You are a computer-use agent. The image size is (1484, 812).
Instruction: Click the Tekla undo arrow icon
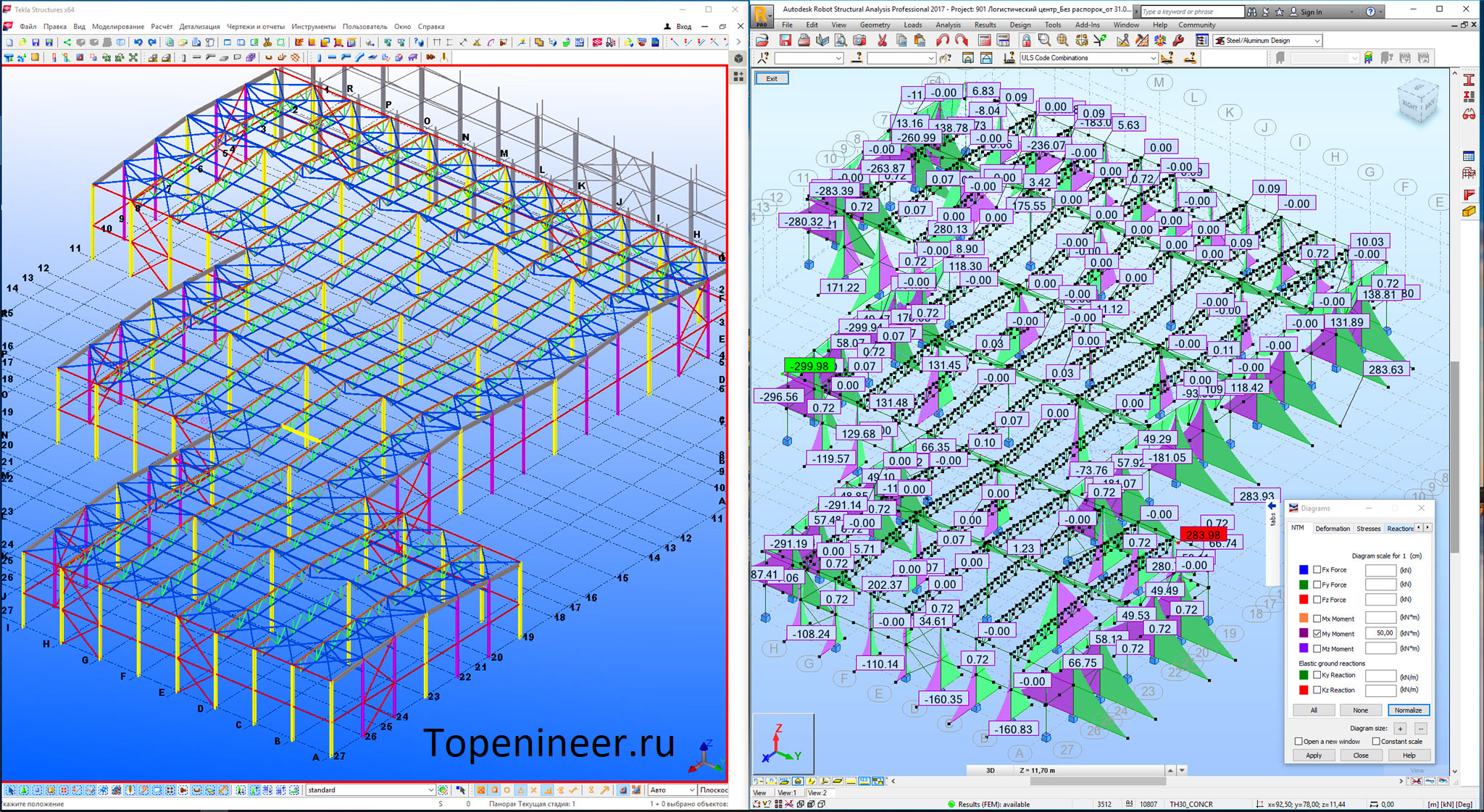(x=138, y=43)
